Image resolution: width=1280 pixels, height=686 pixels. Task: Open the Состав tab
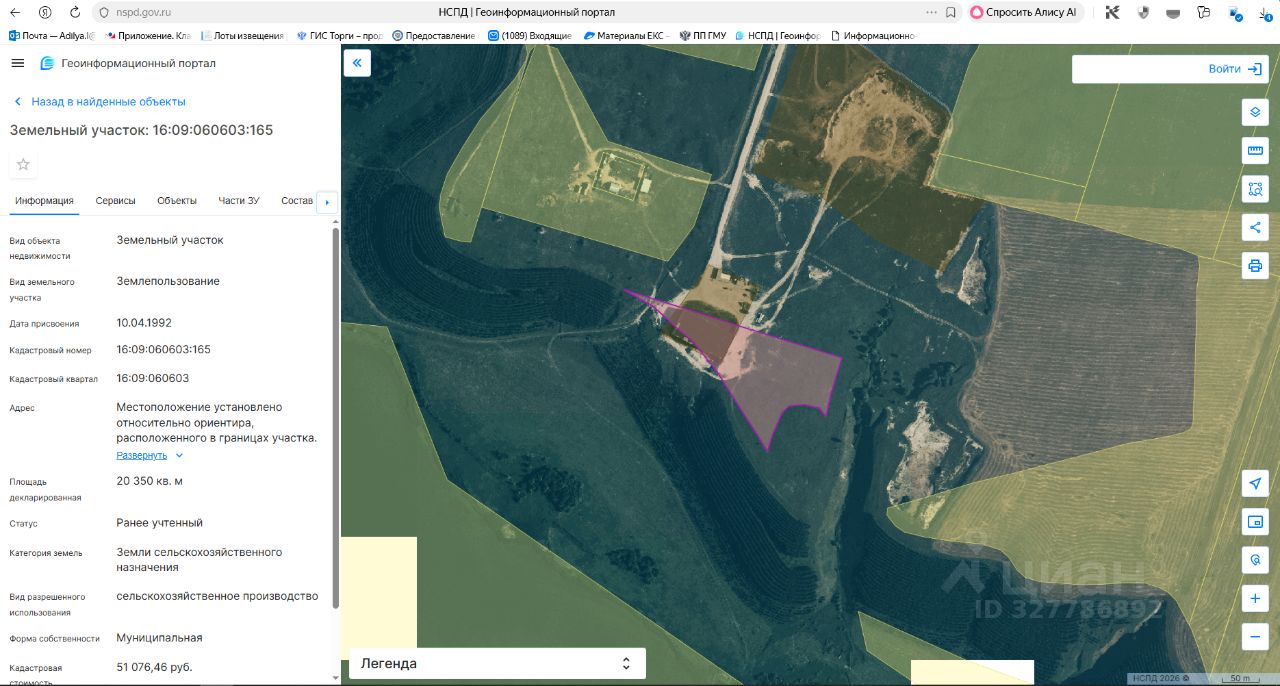[x=297, y=200]
